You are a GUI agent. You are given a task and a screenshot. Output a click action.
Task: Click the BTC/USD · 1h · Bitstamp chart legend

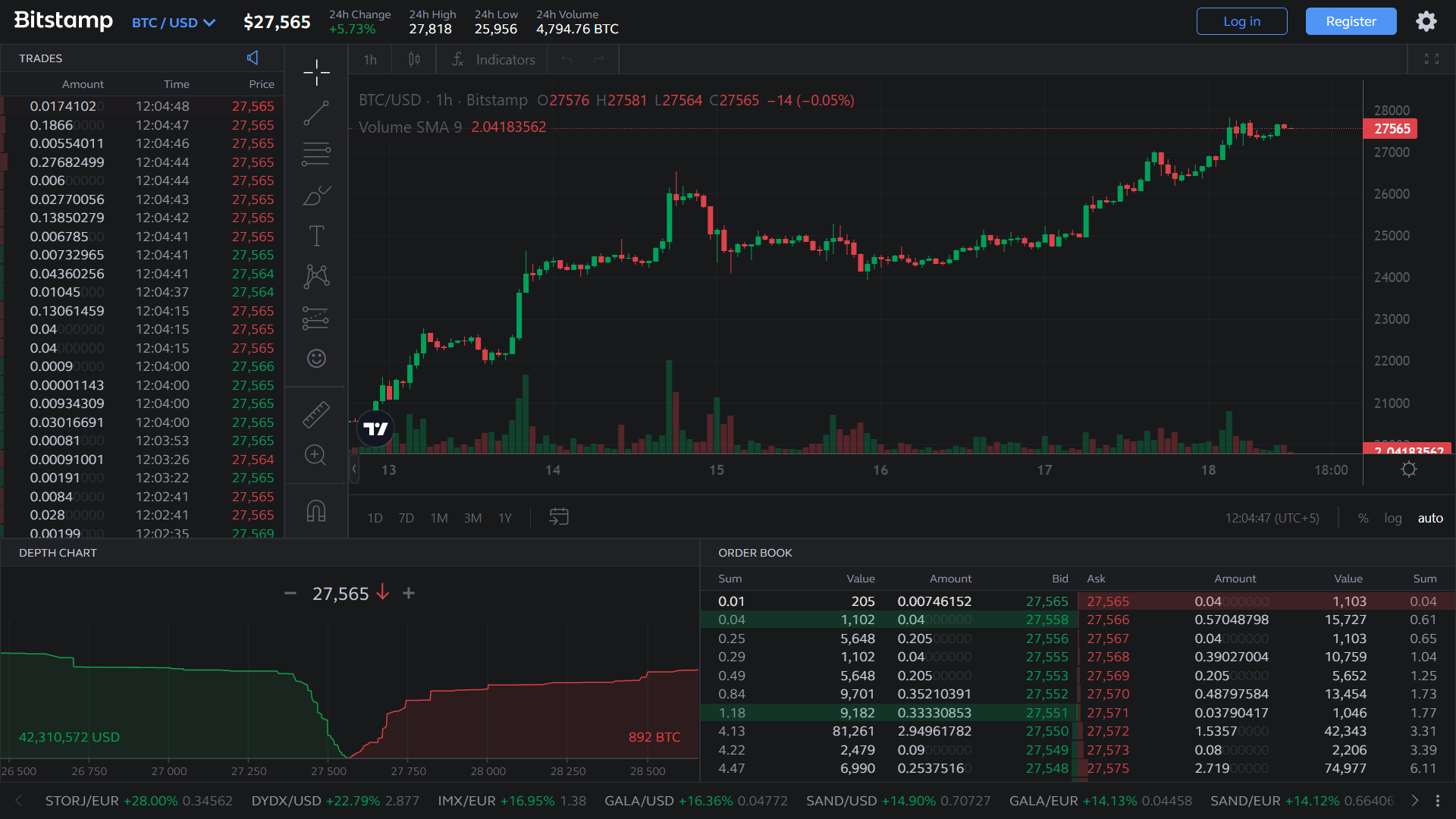click(x=443, y=100)
